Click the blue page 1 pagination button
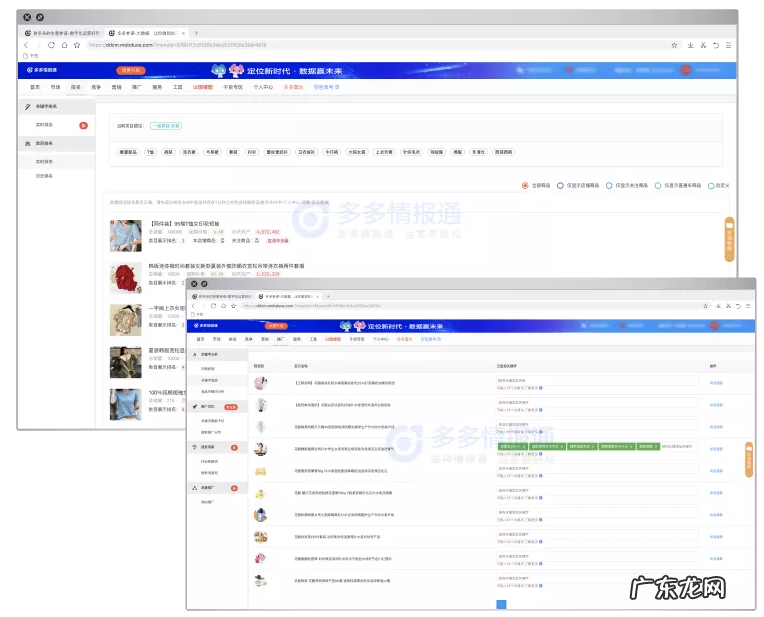The image size is (764, 617). [501, 604]
